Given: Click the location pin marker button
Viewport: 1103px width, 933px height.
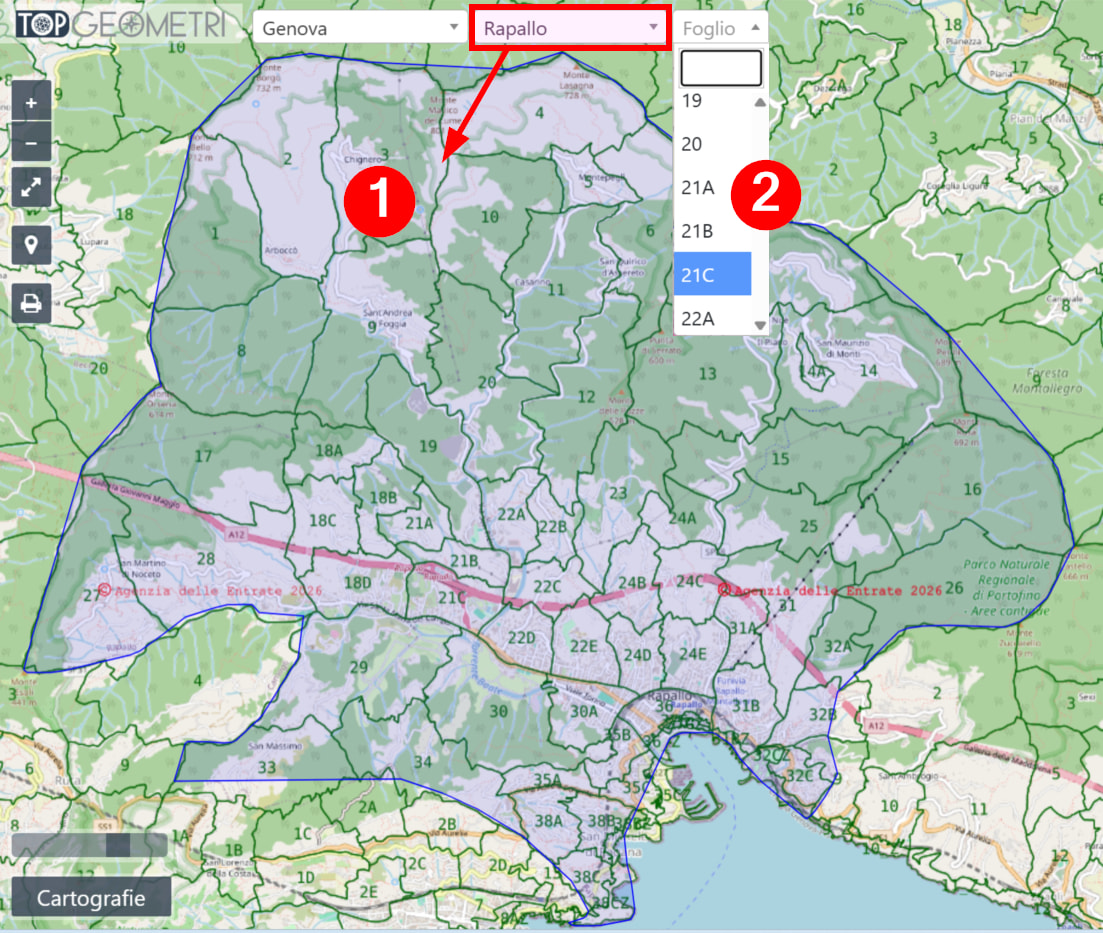Looking at the screenshot, I should pyautogui.click(x=31, y=245).
